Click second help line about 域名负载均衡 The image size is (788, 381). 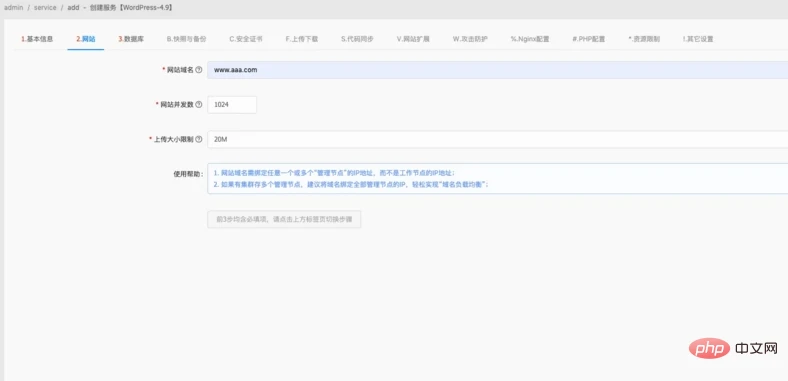click(x=351, y=184)
